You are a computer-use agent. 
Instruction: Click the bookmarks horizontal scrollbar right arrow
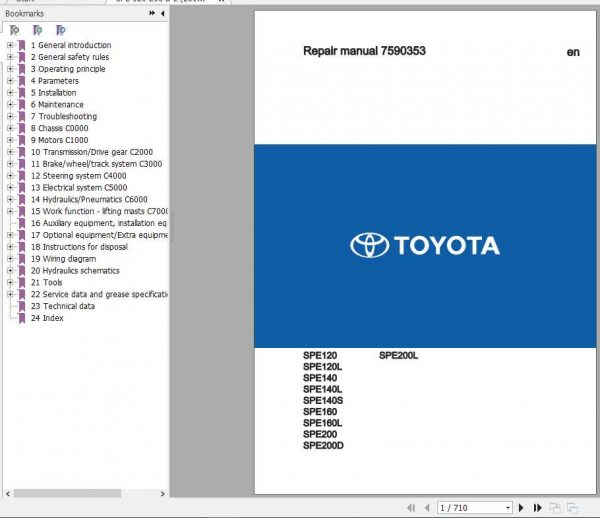pos(163,494)
